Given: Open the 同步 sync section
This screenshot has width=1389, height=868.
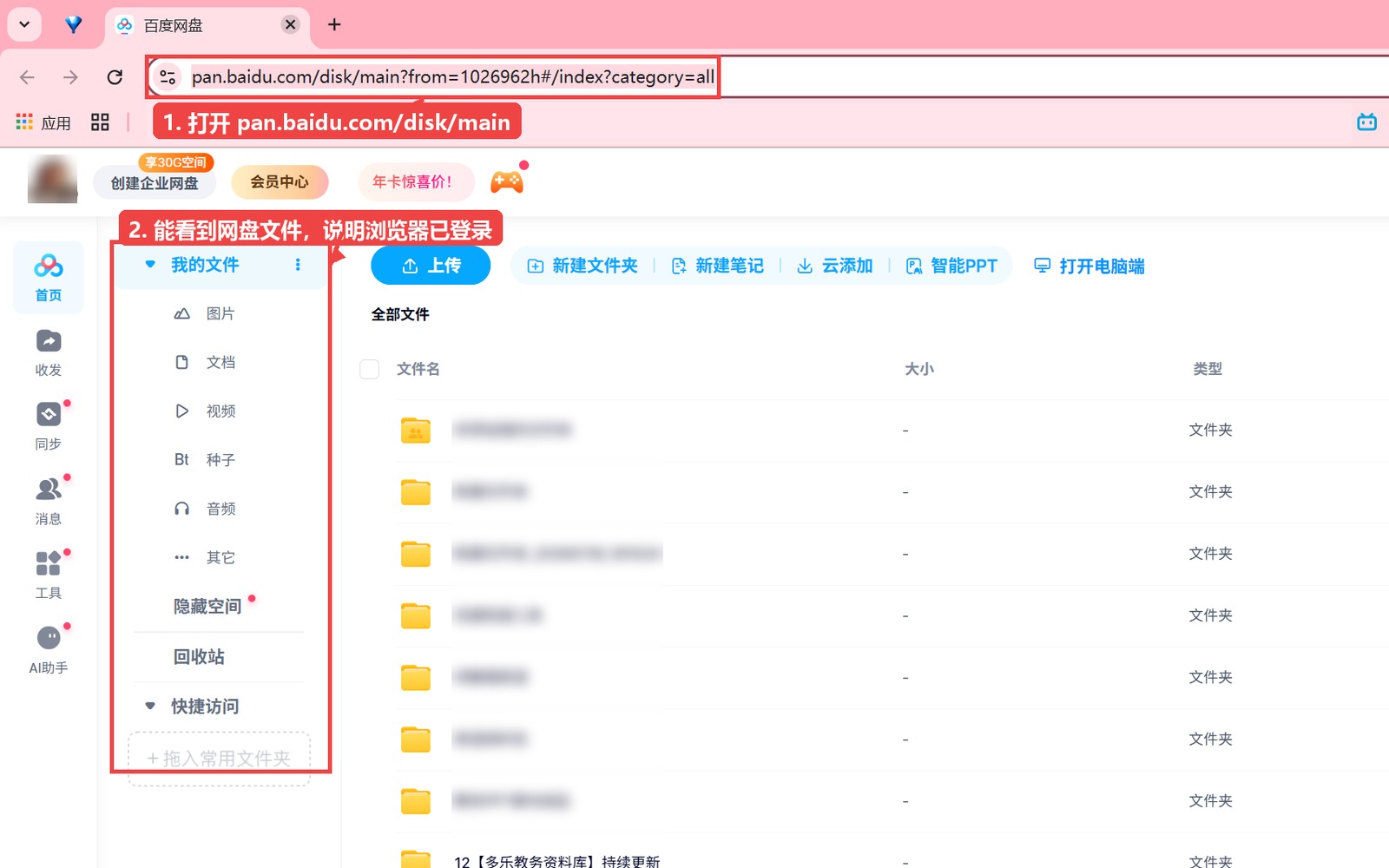Looking at the screenshot, I should pos(49,426).
